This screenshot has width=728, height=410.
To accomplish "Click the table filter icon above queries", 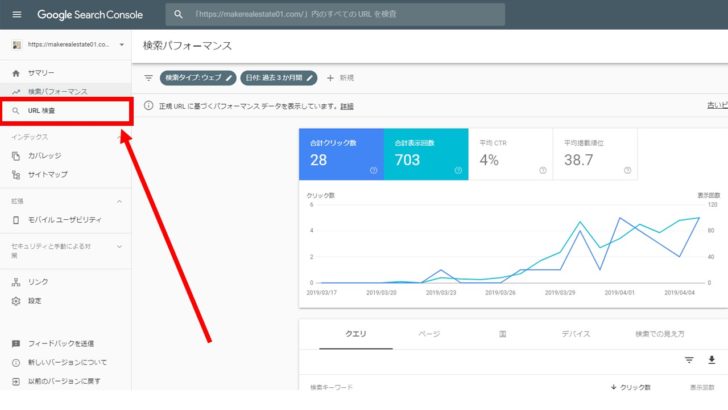I will click(x=689, y=360).
